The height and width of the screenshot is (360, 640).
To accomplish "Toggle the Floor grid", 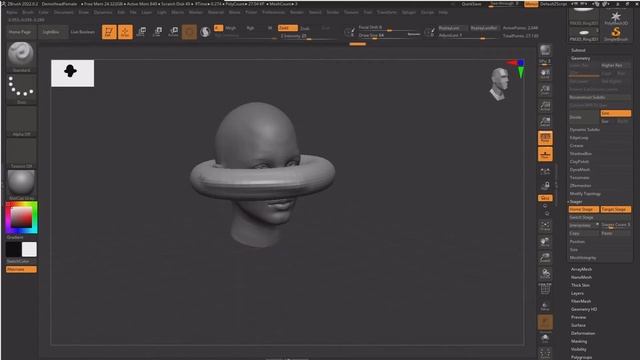I will click(545, 155).
